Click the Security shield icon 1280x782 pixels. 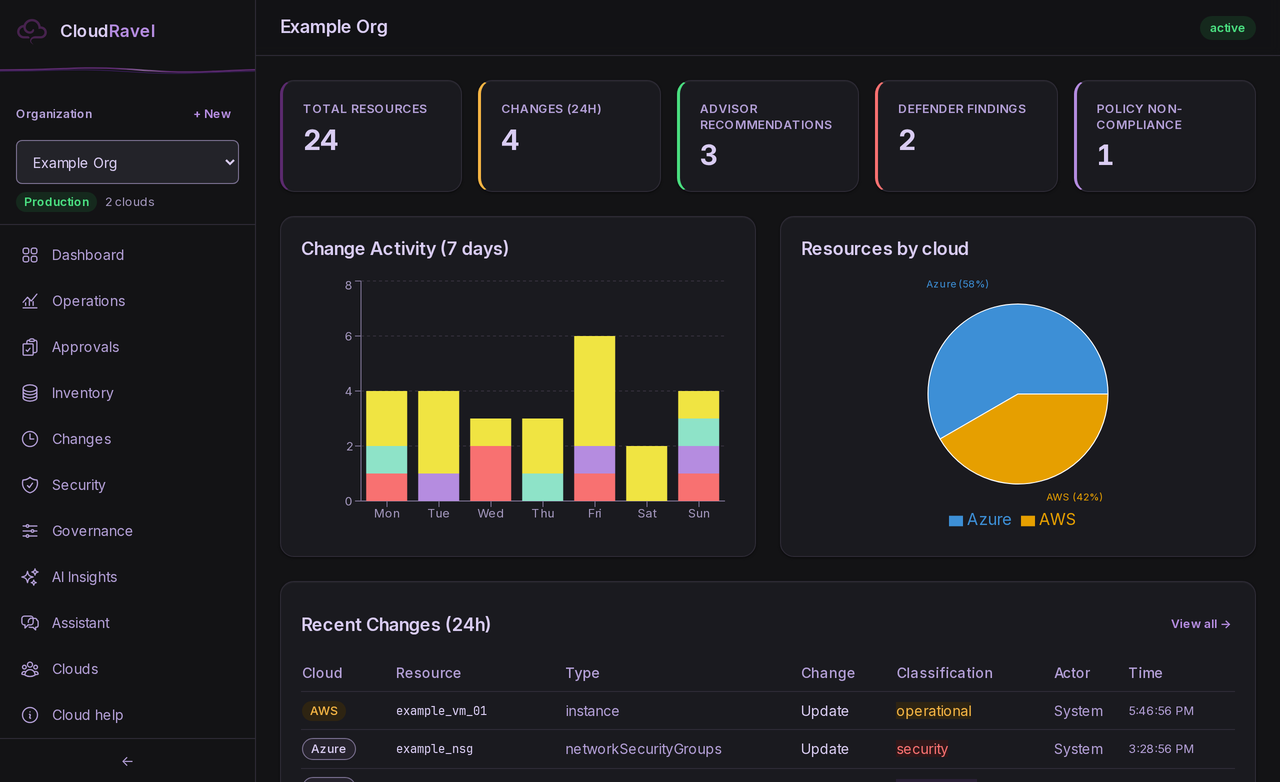pyautogui.click(x=30, y=485)
